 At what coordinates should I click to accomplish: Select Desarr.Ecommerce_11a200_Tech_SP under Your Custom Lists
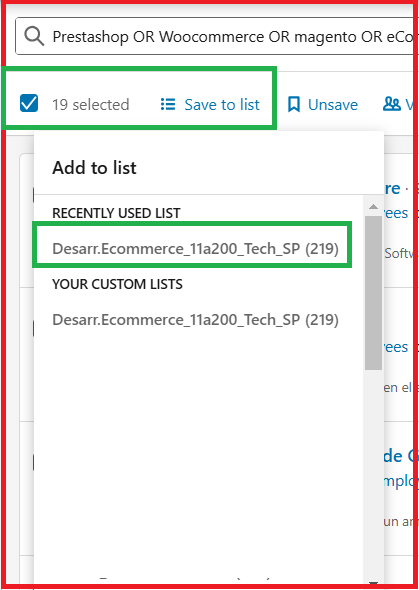pos(195,320)
